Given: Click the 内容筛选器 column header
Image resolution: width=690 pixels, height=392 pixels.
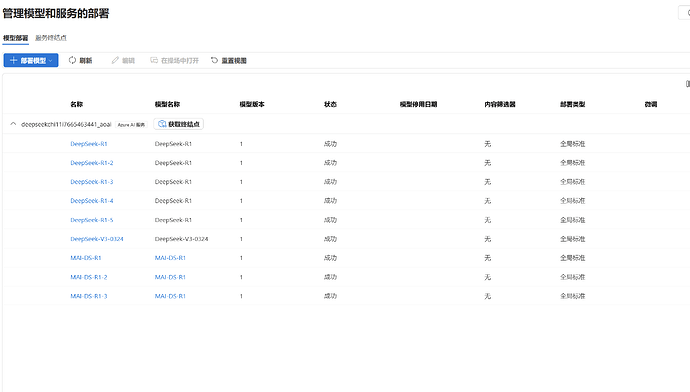Looking at the screenshot, I should (500, 104).
